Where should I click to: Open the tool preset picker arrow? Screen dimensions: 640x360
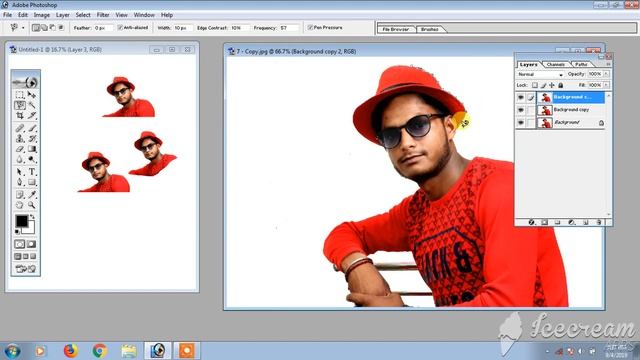23,28
